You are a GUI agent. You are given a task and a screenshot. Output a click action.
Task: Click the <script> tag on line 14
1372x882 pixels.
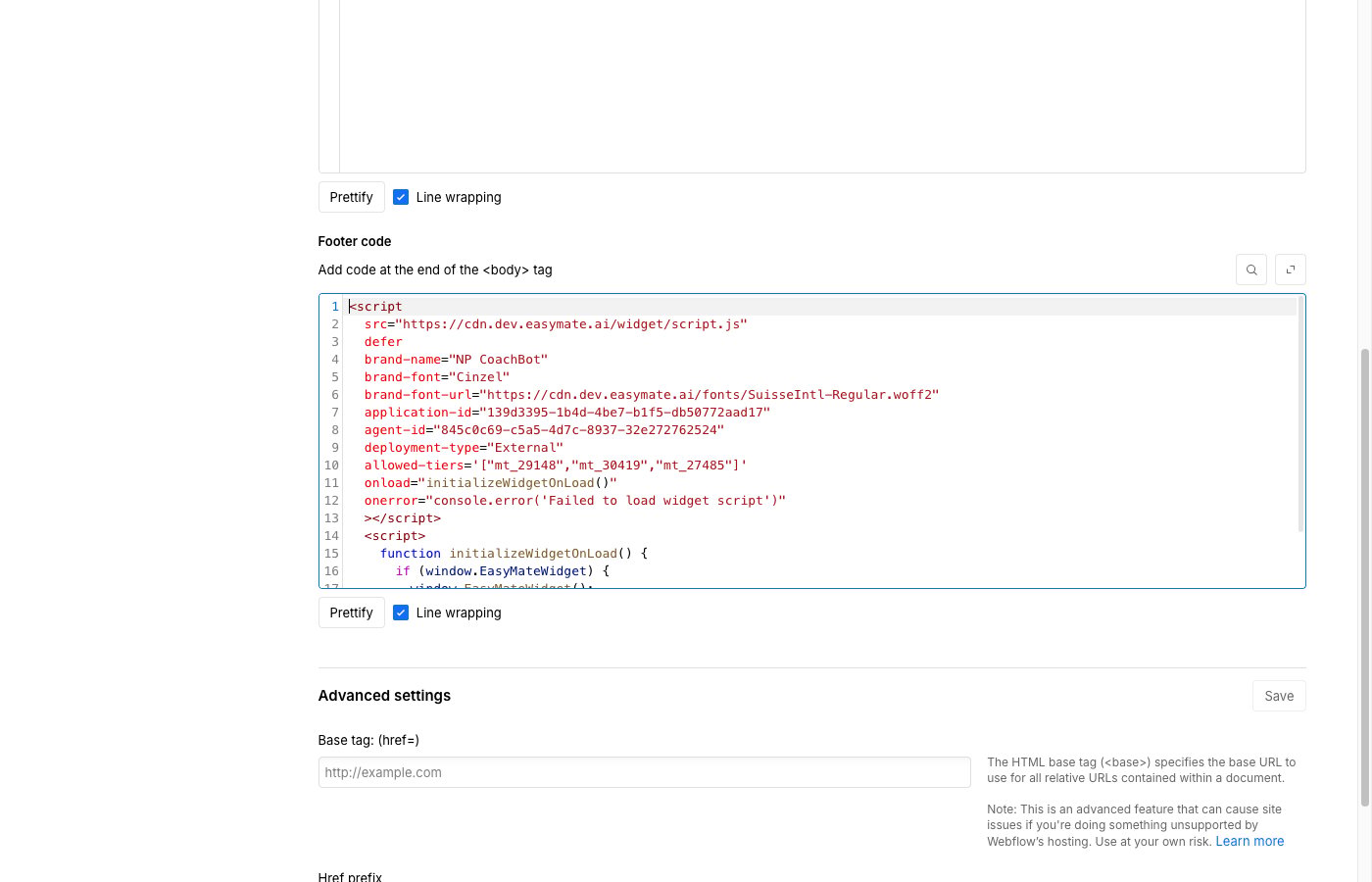point(395,536)
